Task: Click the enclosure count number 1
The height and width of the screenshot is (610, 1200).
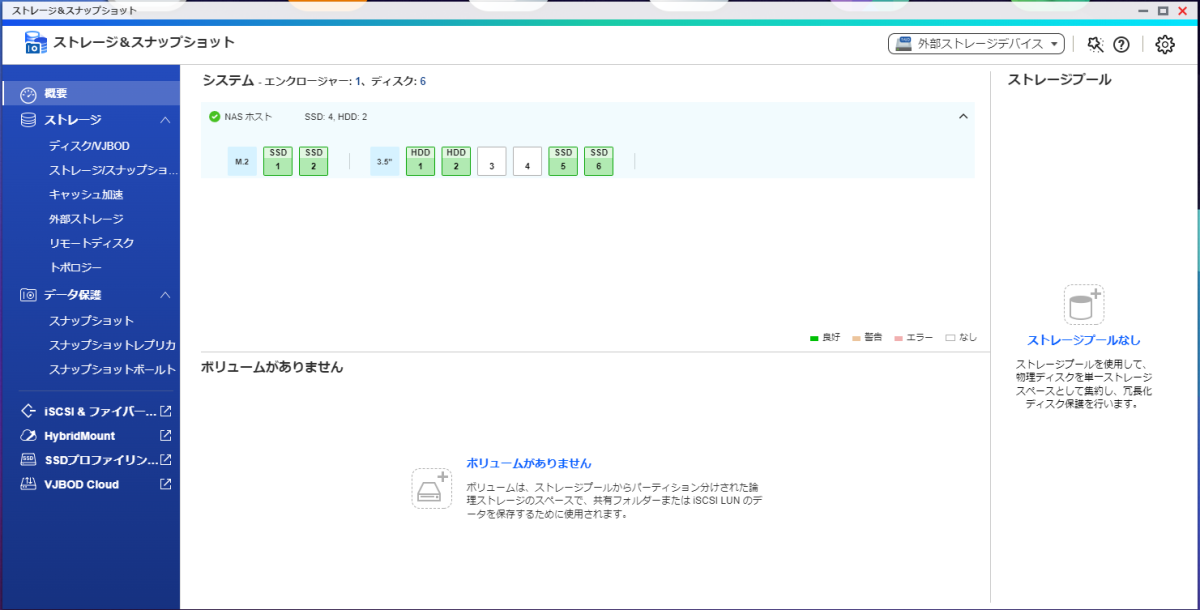Action: tap(358, 82)
